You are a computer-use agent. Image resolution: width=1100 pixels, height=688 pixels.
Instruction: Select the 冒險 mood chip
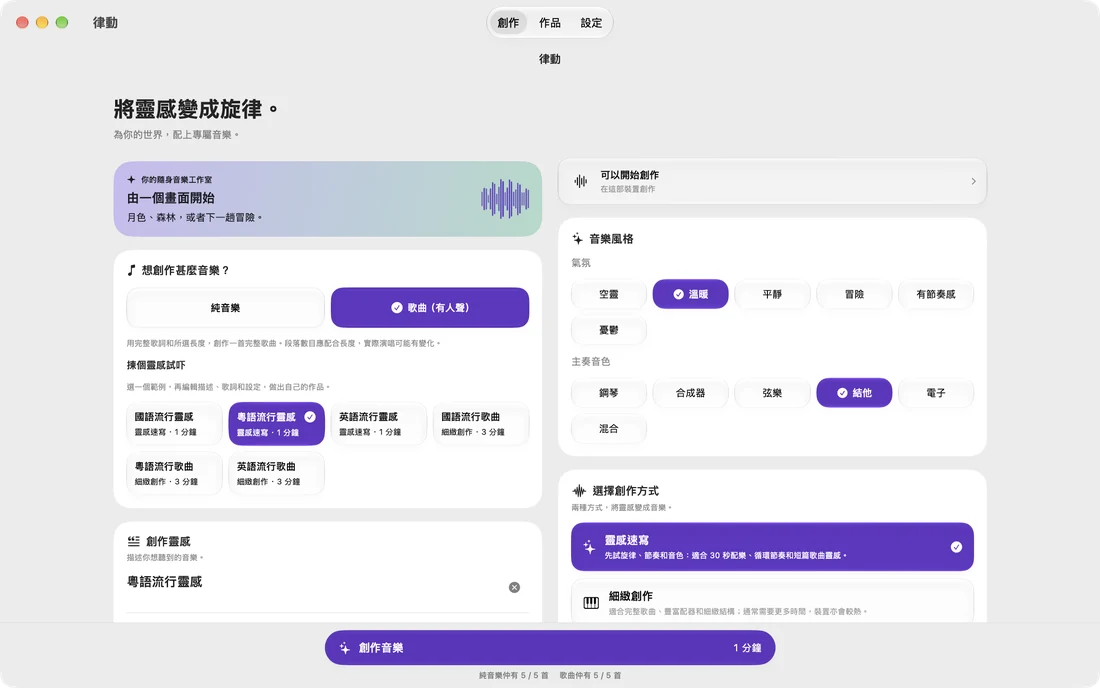coord(854,294)
